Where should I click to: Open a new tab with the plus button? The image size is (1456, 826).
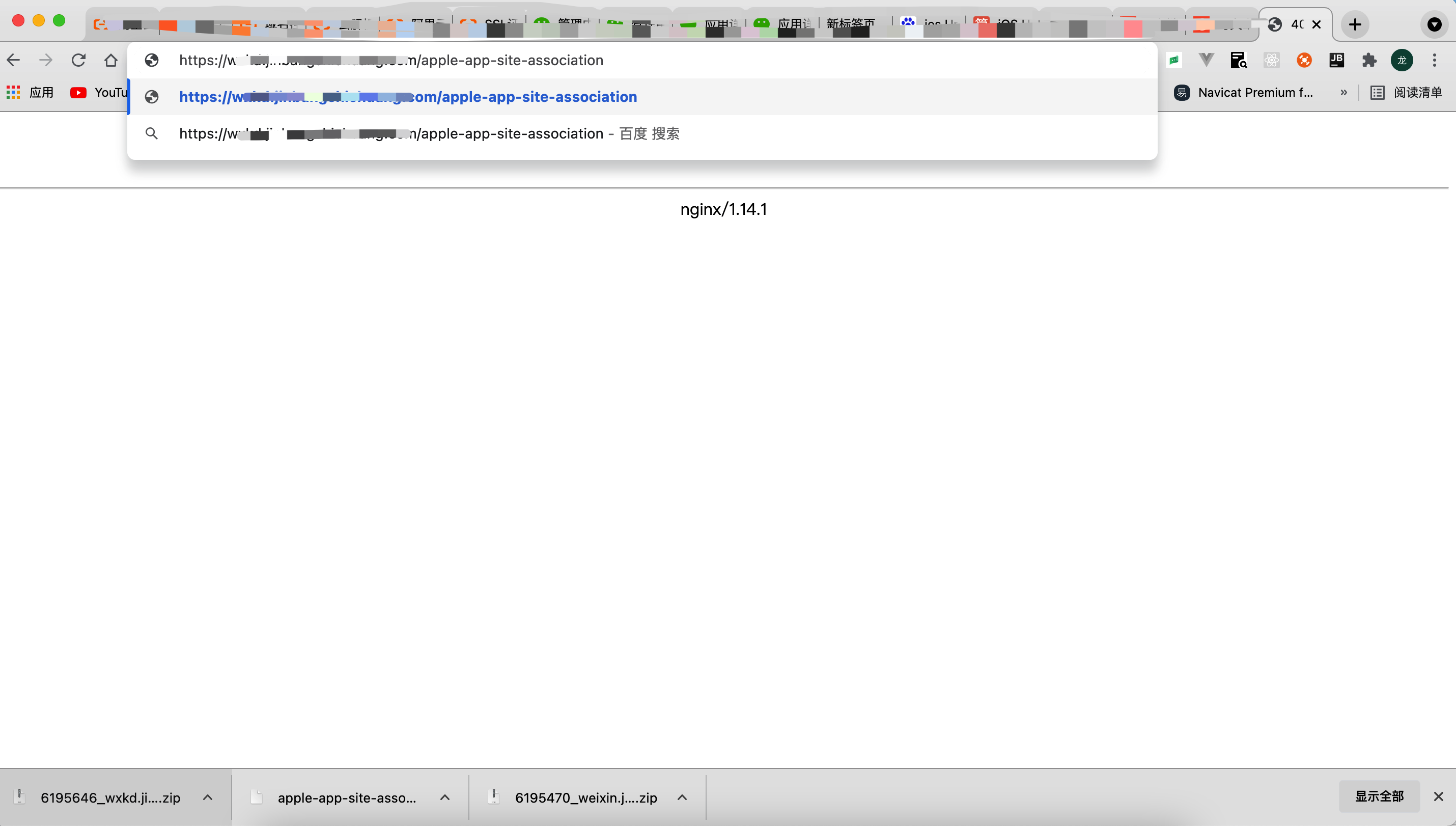(1354, 24)
